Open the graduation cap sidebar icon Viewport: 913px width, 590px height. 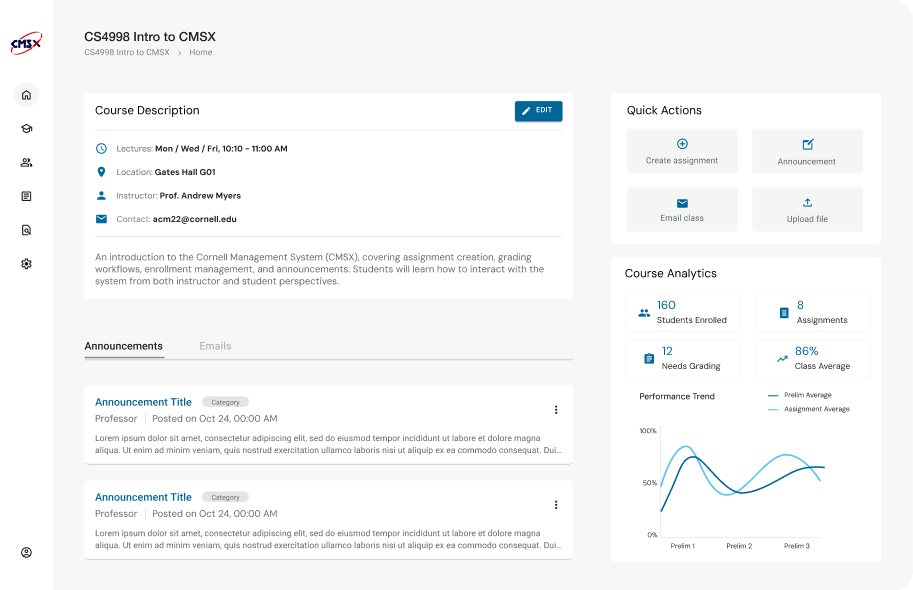click(x=26, y=129)
